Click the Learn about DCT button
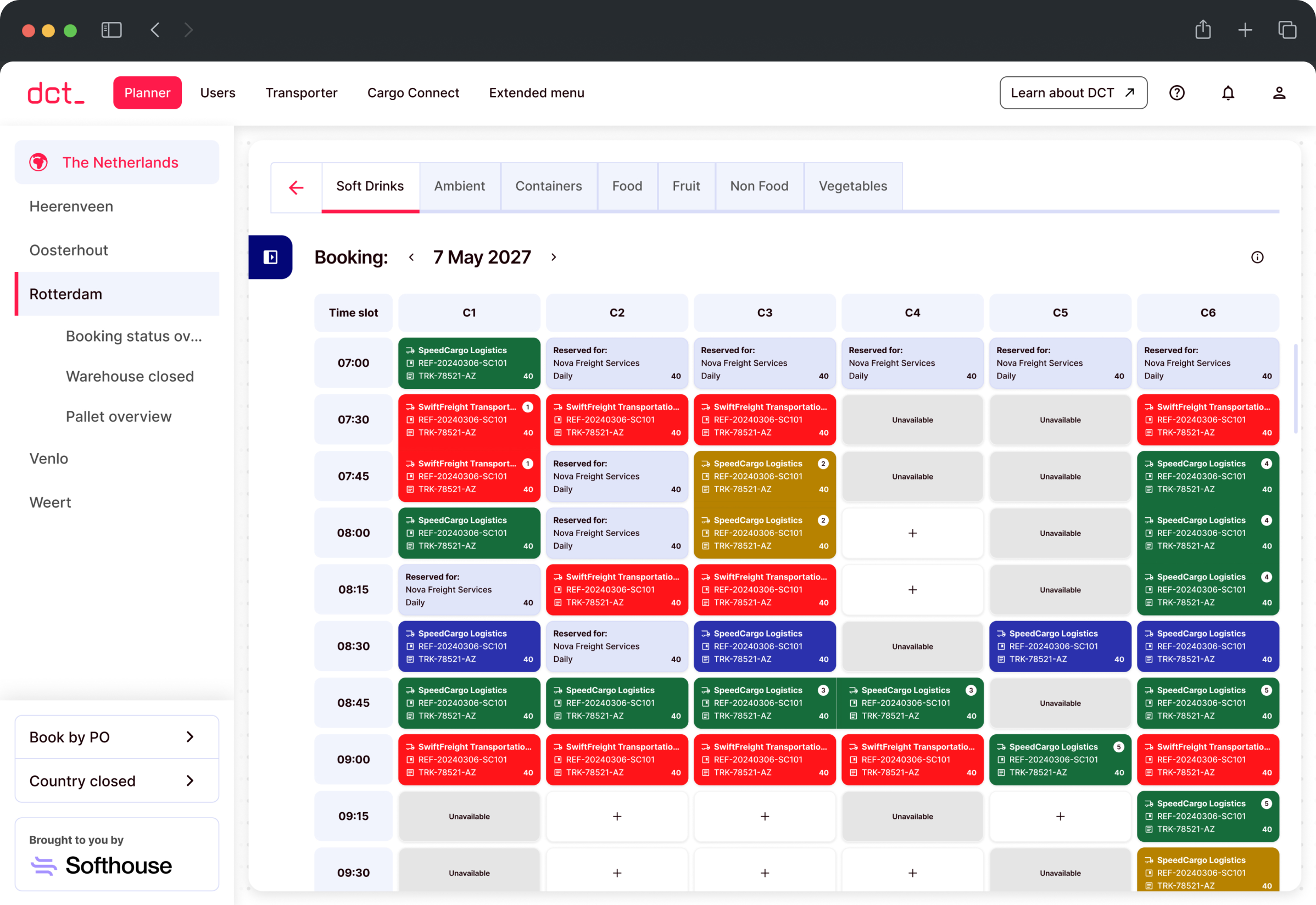Screen dimensions: 1316x905 (x=1073, y=92)
